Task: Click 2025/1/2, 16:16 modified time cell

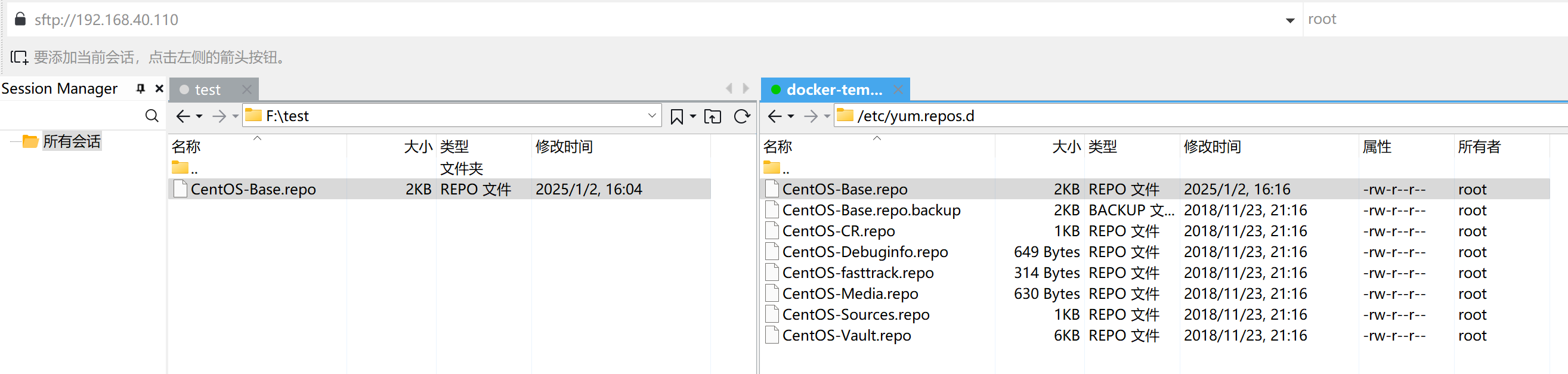Action: pos(1237,190)
